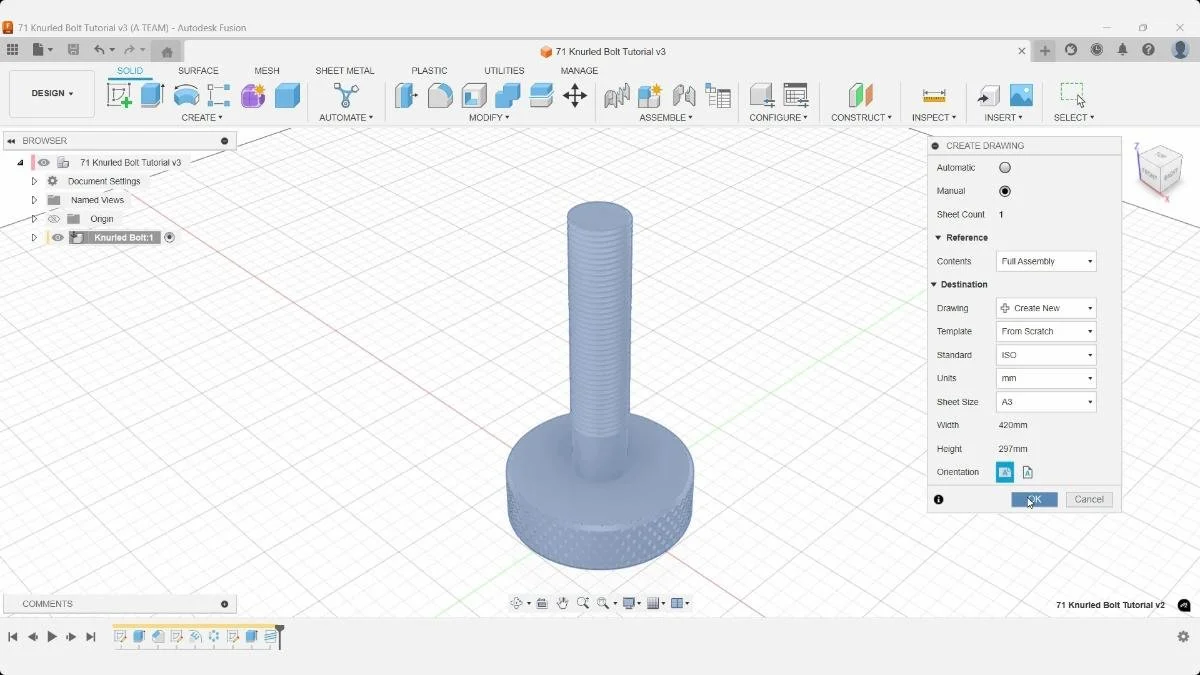Open the Create Form tool

pyautogui.click(x=253, y=95)
